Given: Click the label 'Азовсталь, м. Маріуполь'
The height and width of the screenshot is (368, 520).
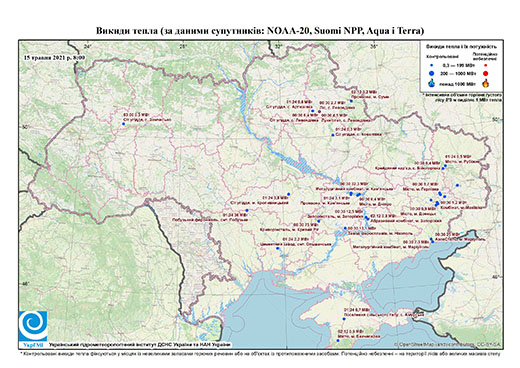Looking at the screenshot, I should click(459, 239).
